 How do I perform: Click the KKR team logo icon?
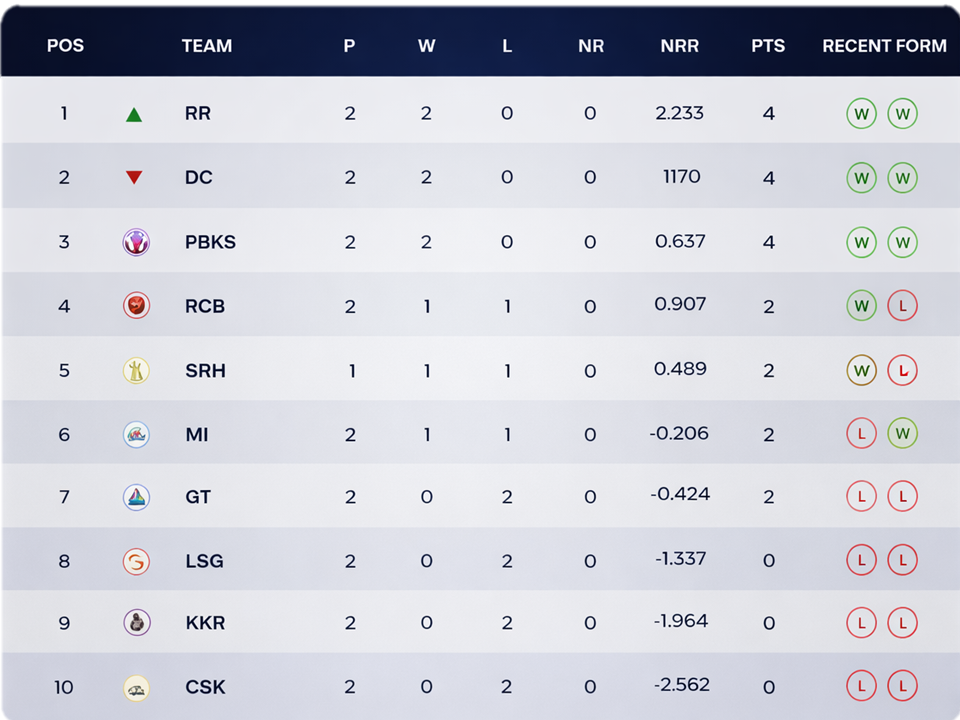coord(136,623)
